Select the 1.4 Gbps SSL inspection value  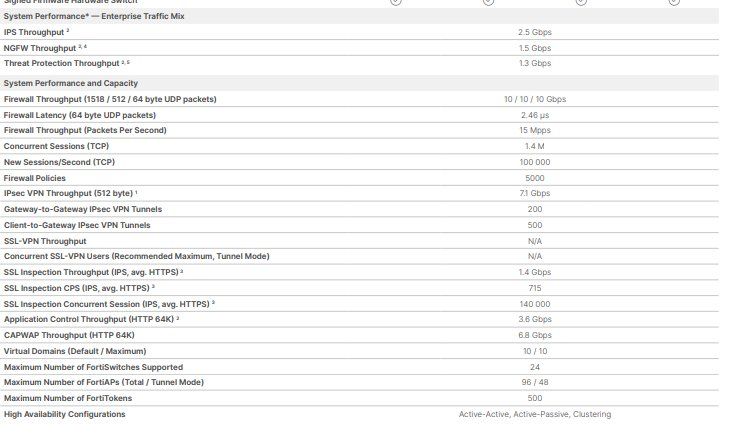click(535, 272)
